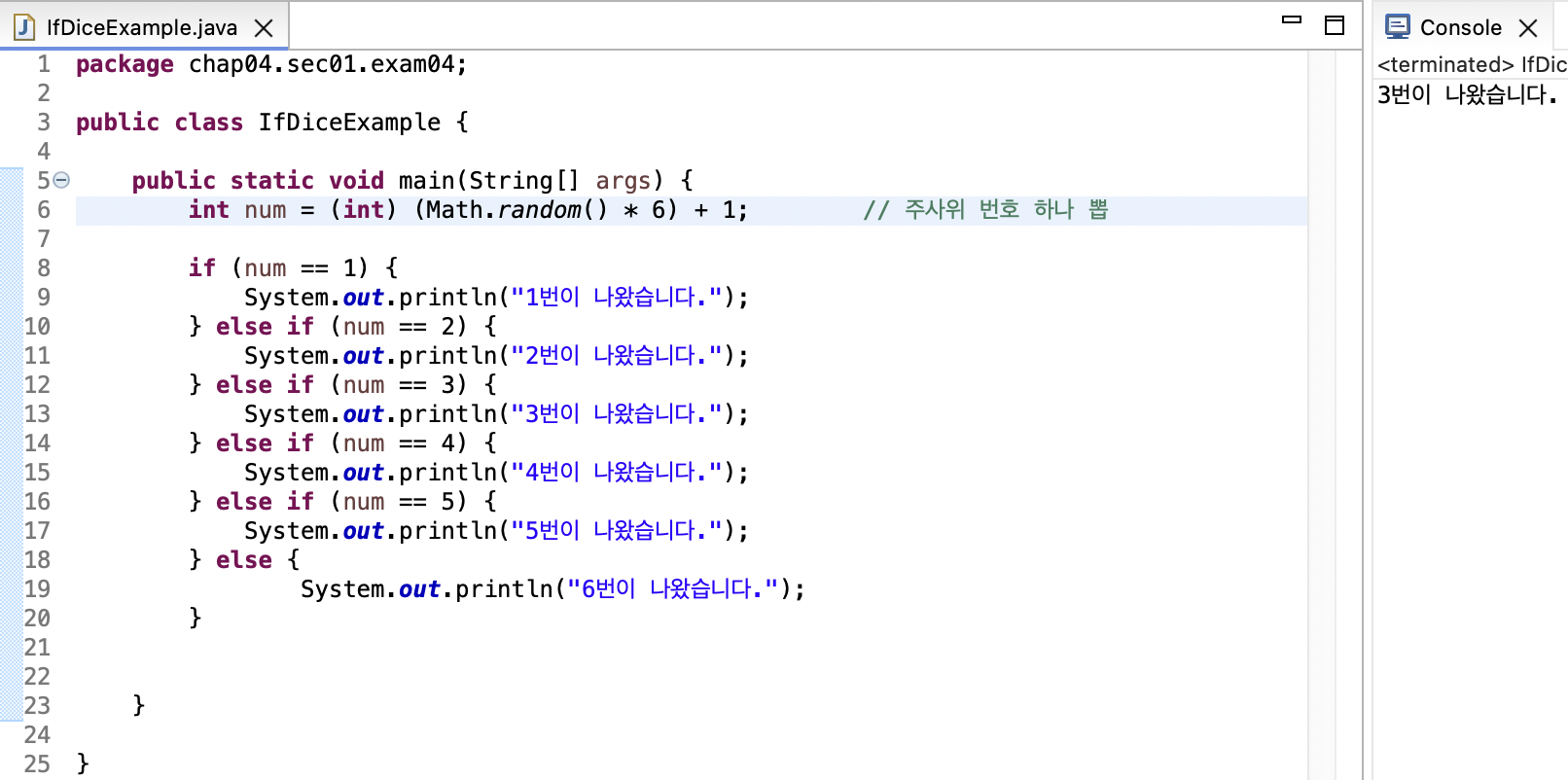Click the Korean comment on line 6
The width and height of the screenshot is (1568, 780).
pos(985,209)
